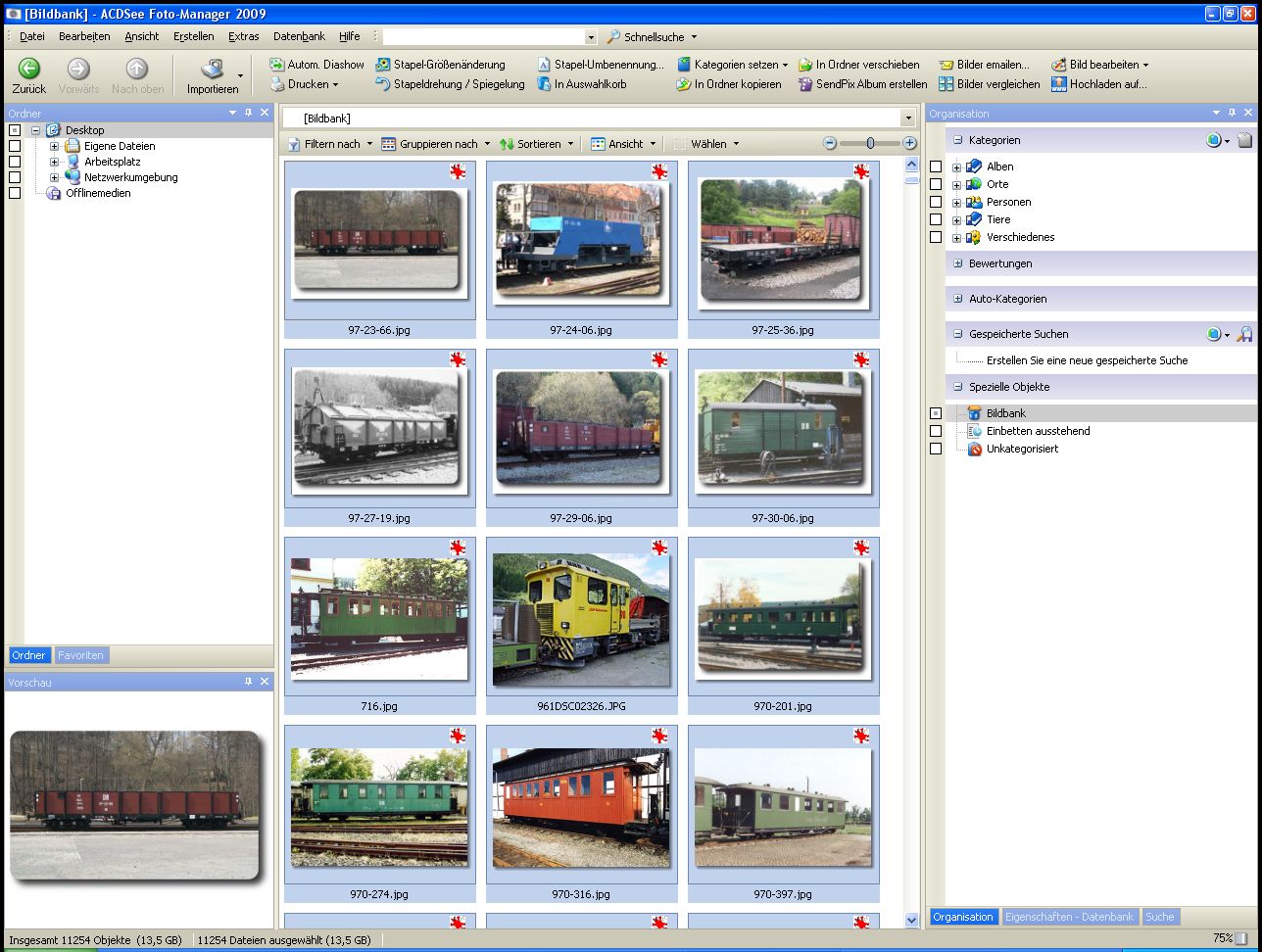
Task: Click the Zurück back arrow icon
Action: coord(29,69)
